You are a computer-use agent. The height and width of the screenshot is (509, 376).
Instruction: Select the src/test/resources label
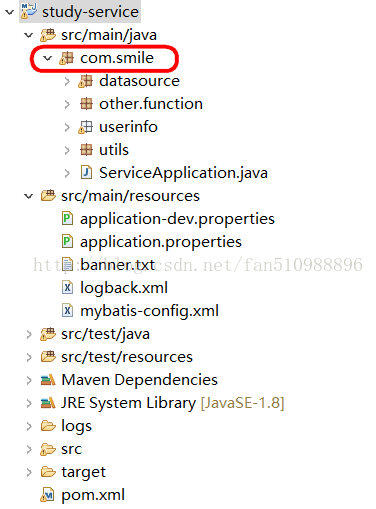coord(127,357)
